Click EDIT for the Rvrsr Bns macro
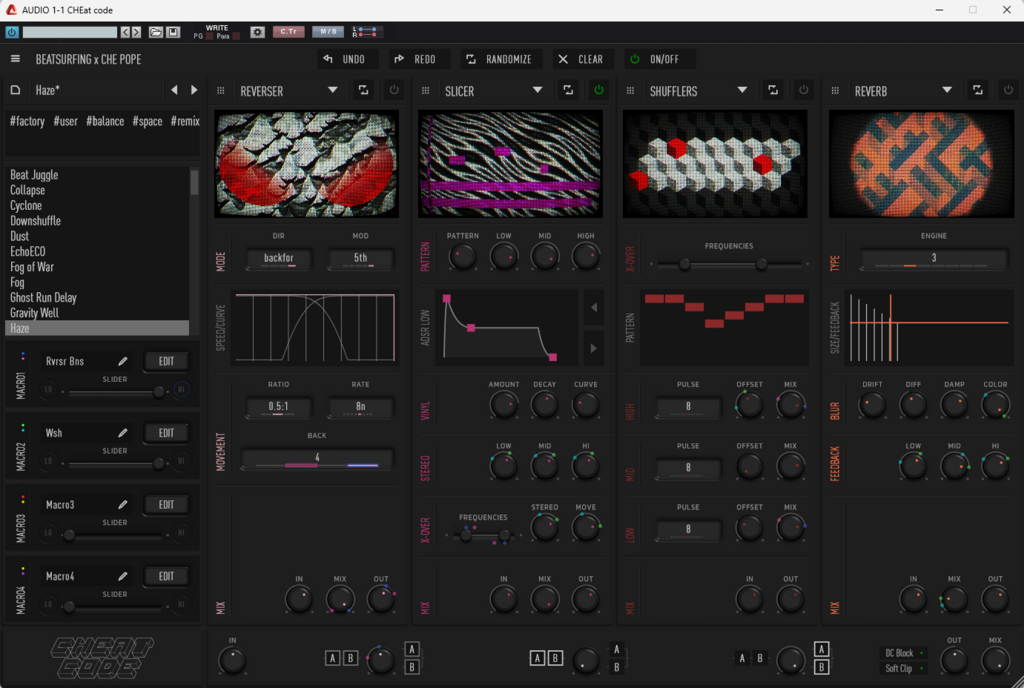The height and width of the screenshot is (688, 1024). (167, 361)
